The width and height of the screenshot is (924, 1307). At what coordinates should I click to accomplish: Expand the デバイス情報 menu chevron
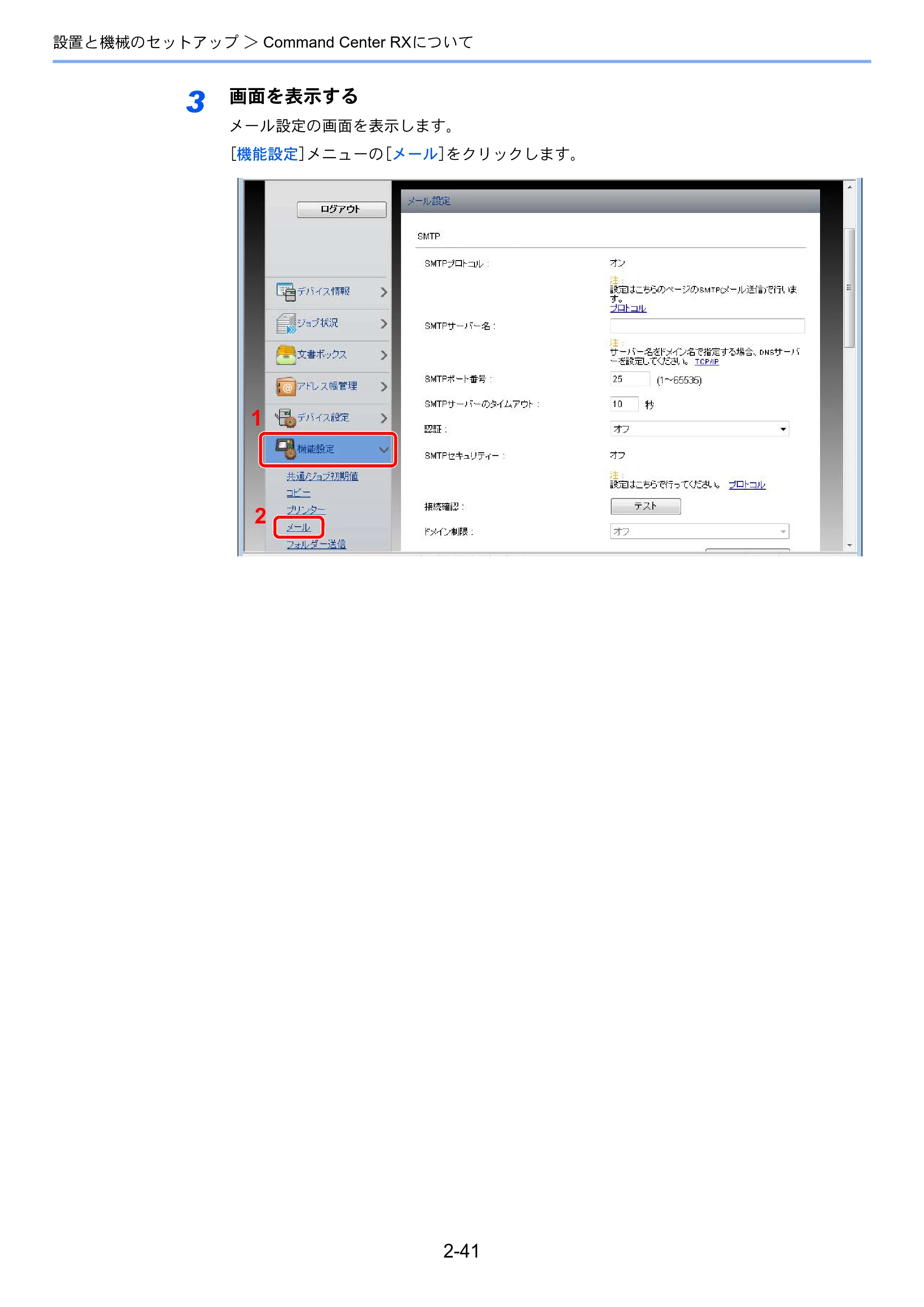click(x=384, y=292)
